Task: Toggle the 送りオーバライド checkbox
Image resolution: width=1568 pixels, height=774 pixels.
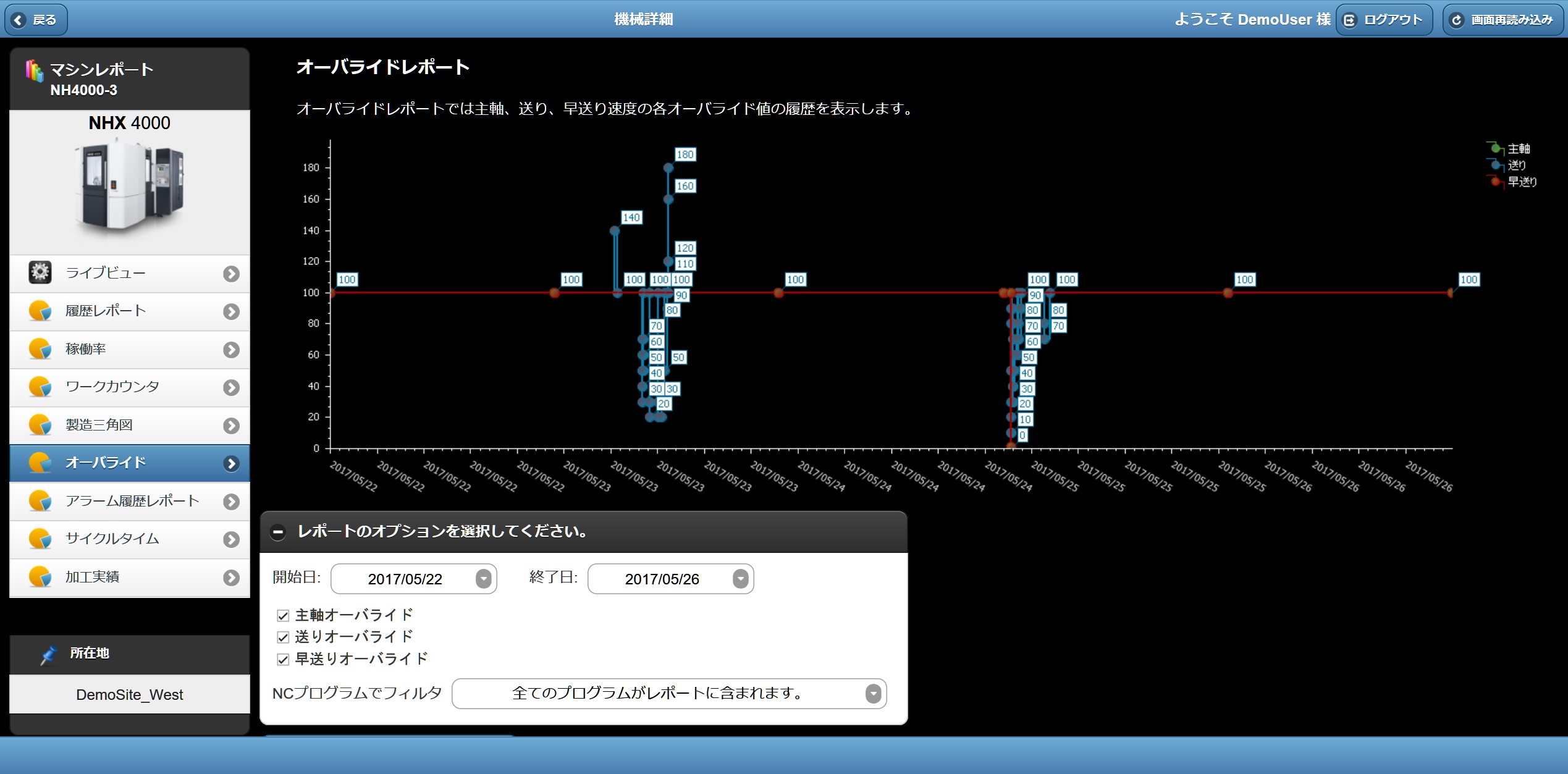Action: click(283, 637)
